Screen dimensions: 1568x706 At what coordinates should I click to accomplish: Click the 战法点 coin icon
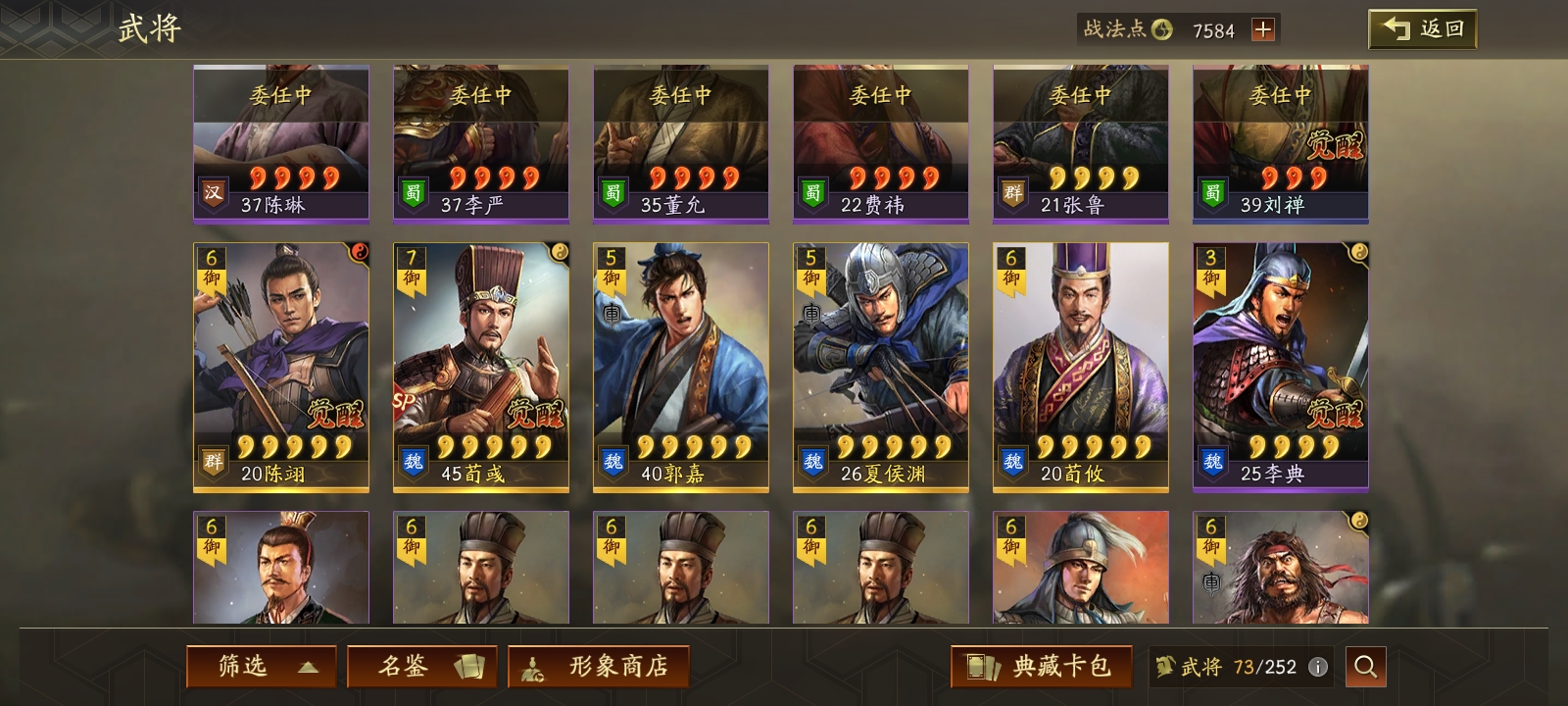(x=1161, y=29)
